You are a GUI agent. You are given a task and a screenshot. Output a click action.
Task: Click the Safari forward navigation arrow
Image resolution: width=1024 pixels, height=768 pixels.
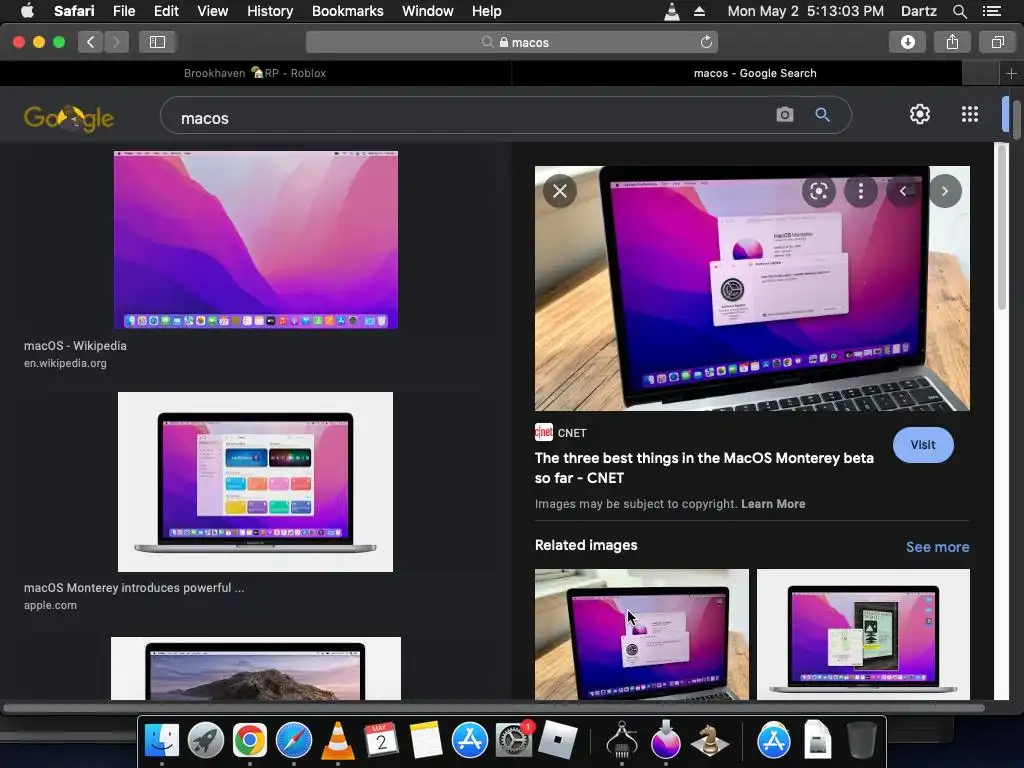tap(116, 42)
